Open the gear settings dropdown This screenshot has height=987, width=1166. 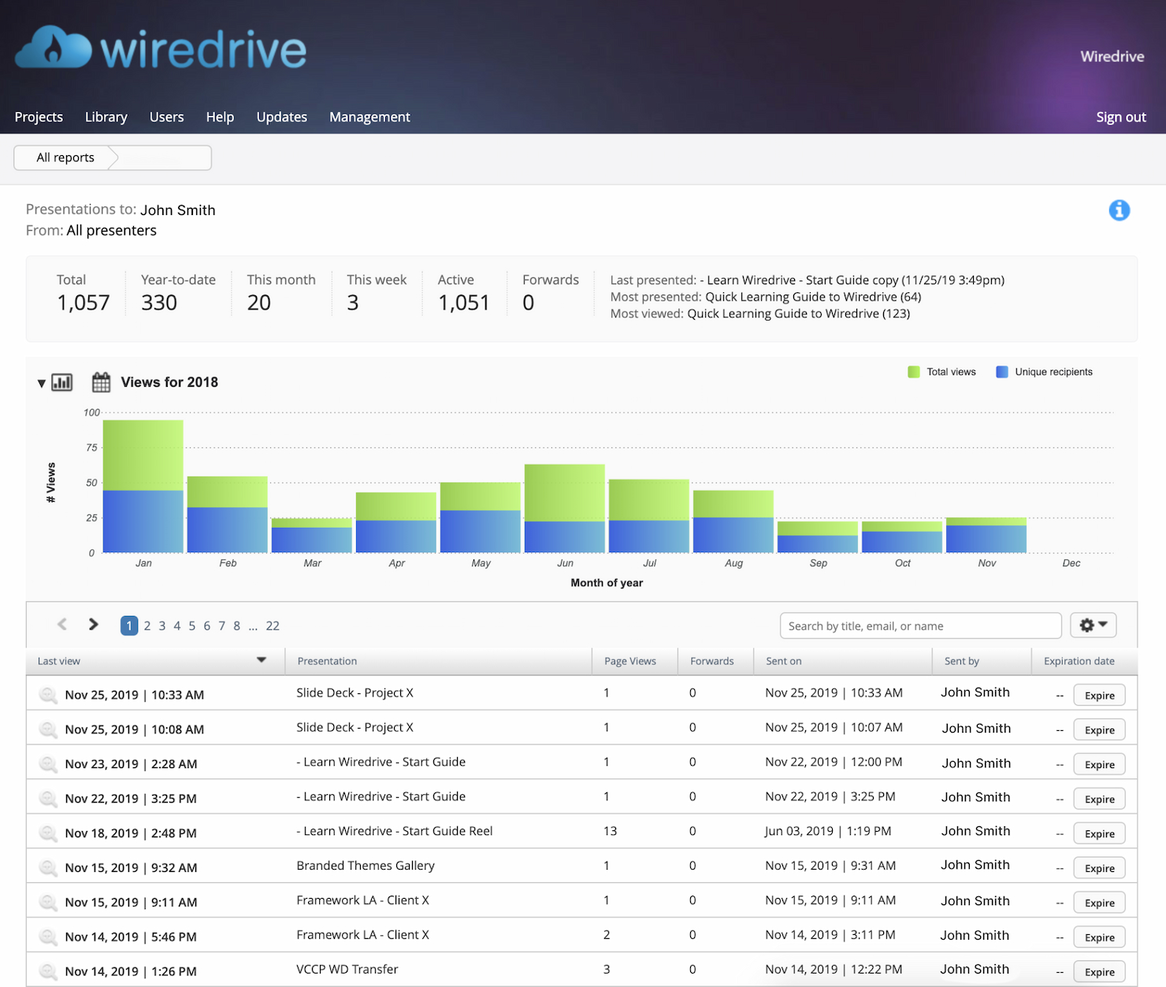click(x=1093, y=626)
